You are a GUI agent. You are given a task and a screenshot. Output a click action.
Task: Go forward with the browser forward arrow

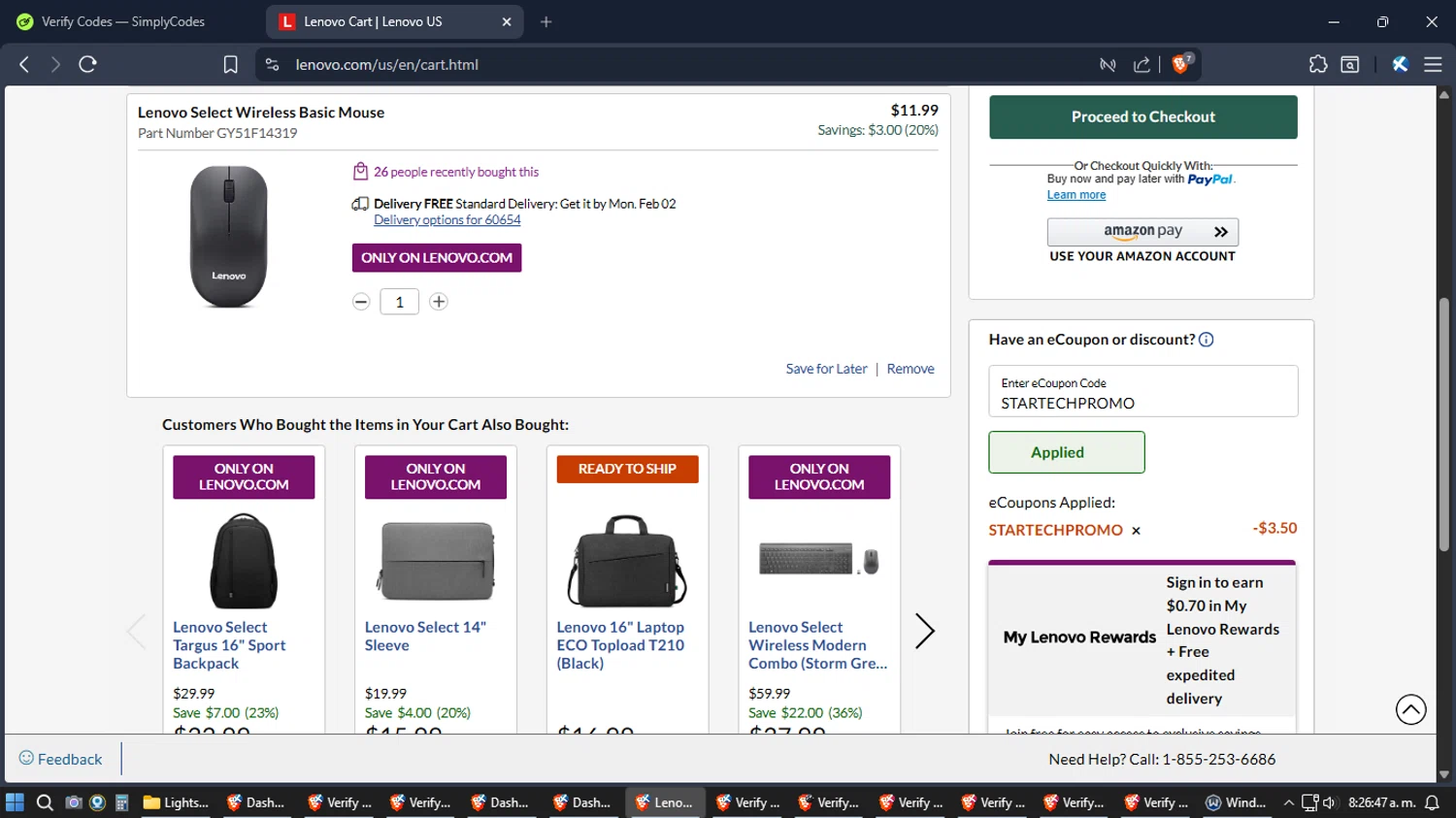click(55, 64)
